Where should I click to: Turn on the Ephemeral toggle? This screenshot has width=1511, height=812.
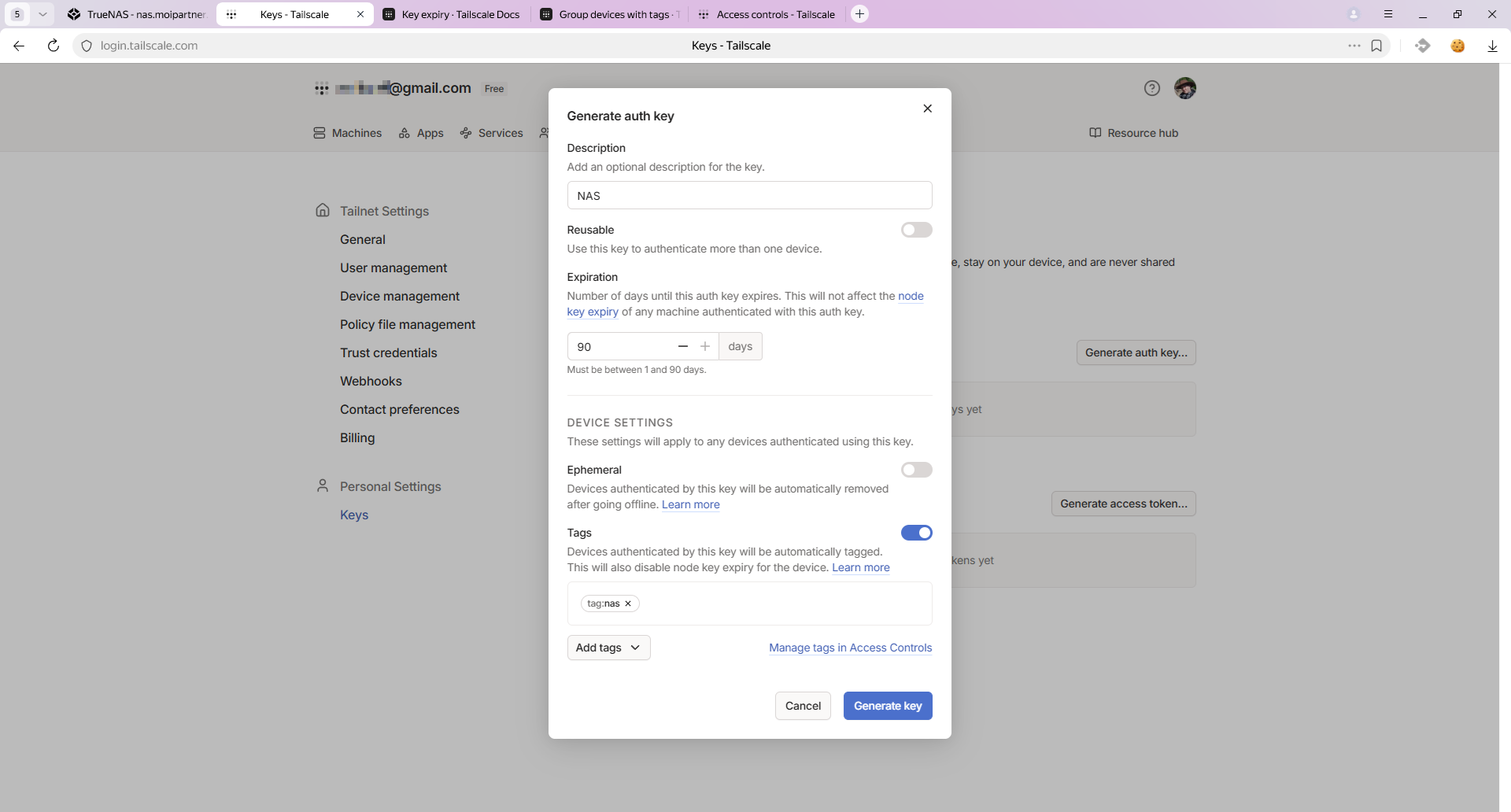[x=916, y=470]
